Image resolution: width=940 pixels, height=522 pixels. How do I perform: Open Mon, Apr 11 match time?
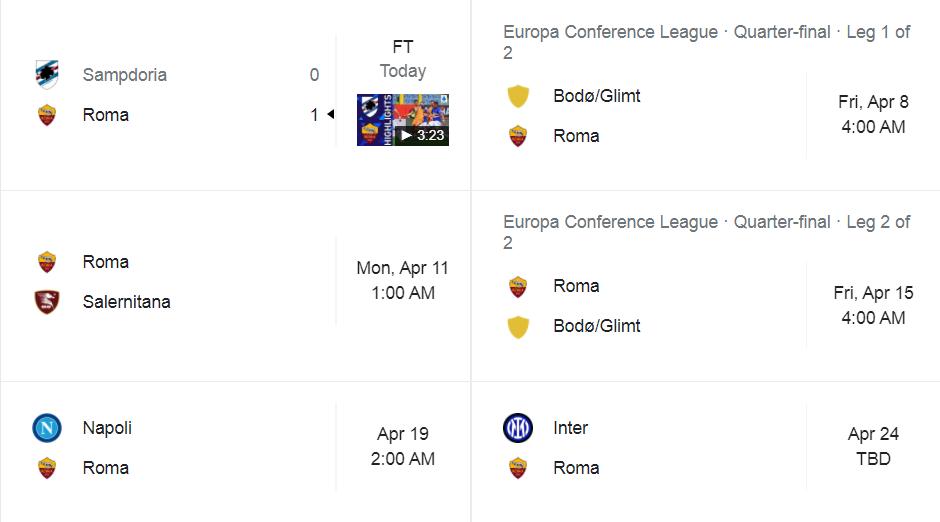(403, 280)
